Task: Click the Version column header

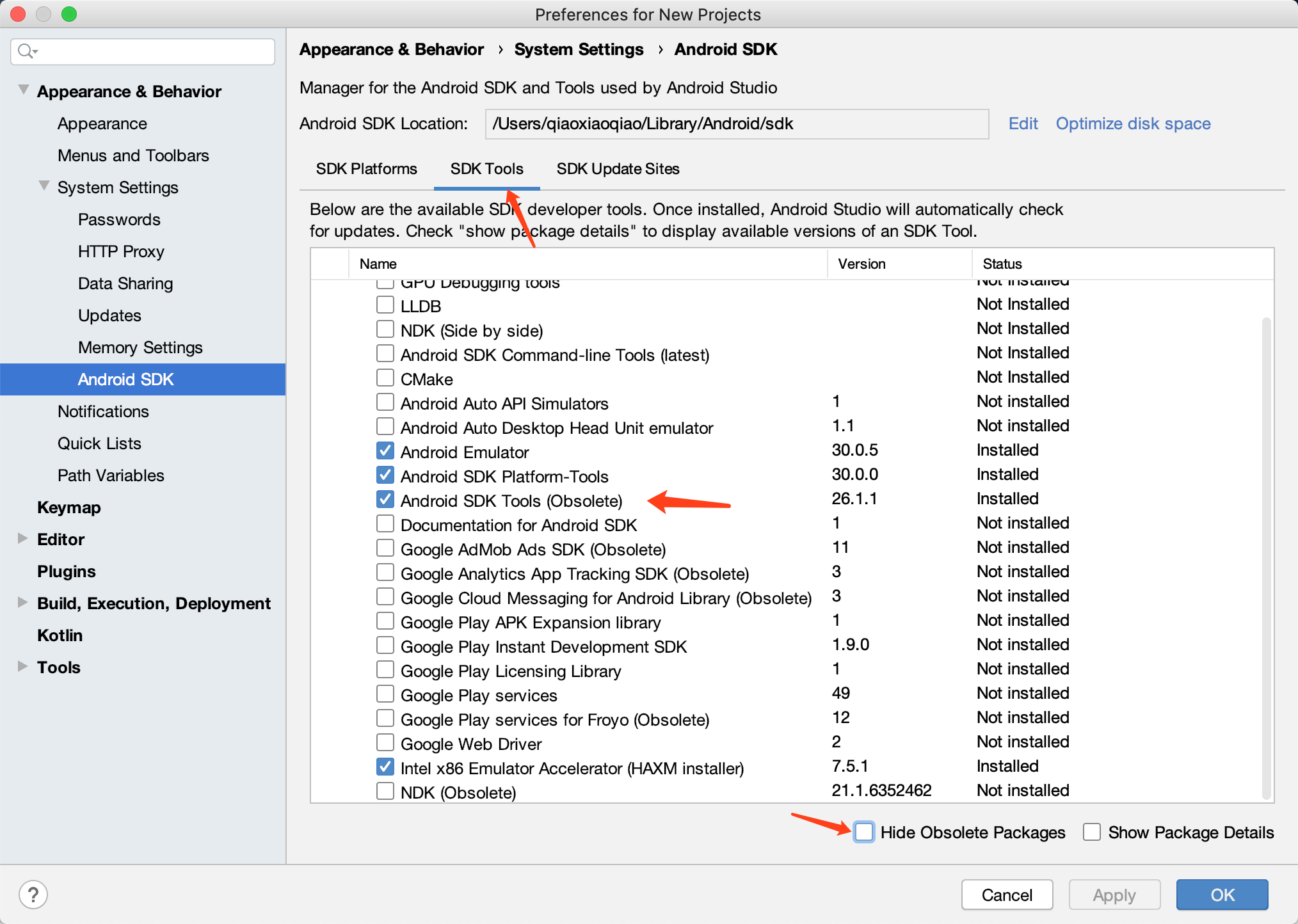Action: (x=900, y=264)
